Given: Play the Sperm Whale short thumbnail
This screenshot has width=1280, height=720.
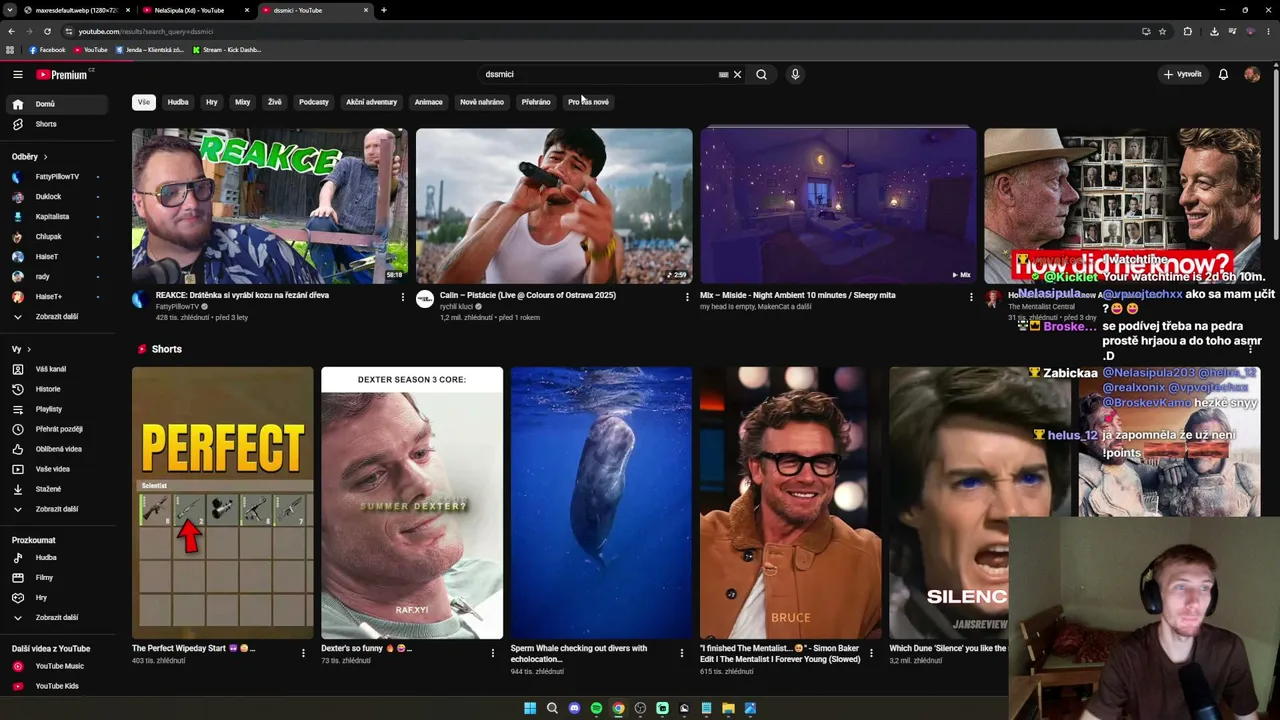Looking at the screenshot, I should (x=601, y=503).
